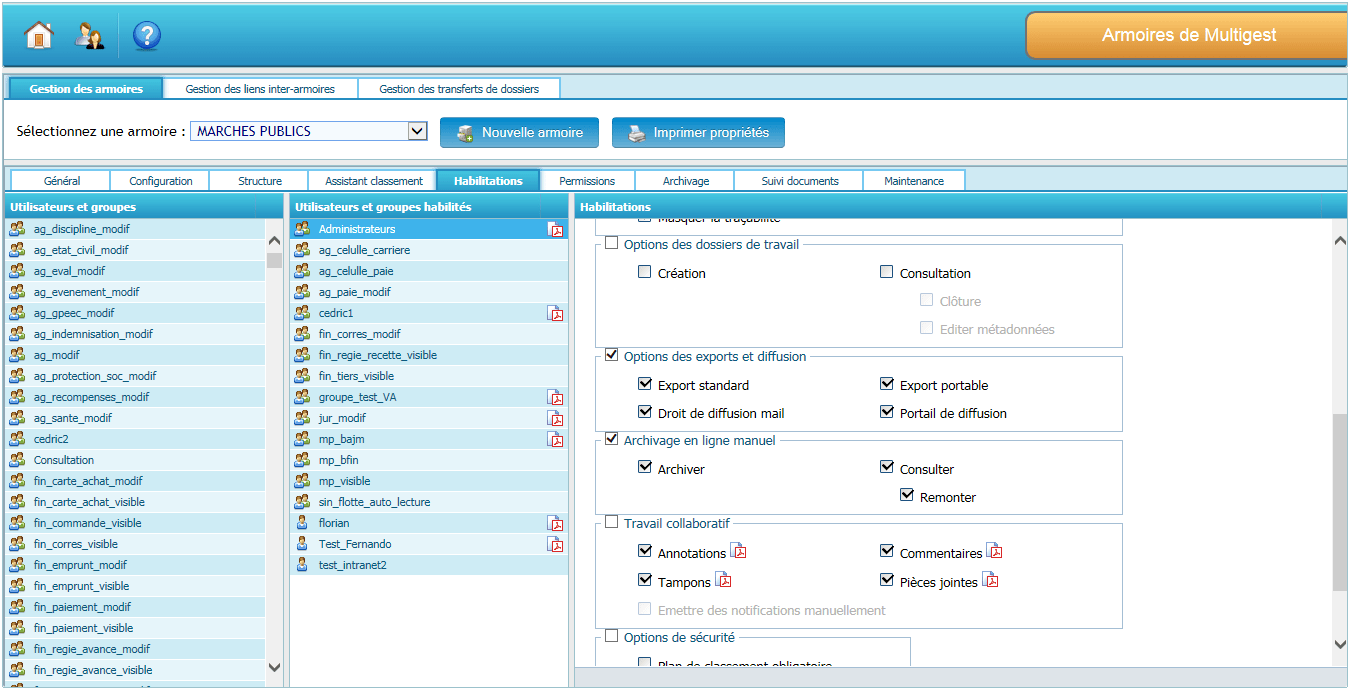Image resolution: width=1350 pixels, height=690 pixels.
Task: Click PDF icon next to cedric1
Action: click(556, 314)
